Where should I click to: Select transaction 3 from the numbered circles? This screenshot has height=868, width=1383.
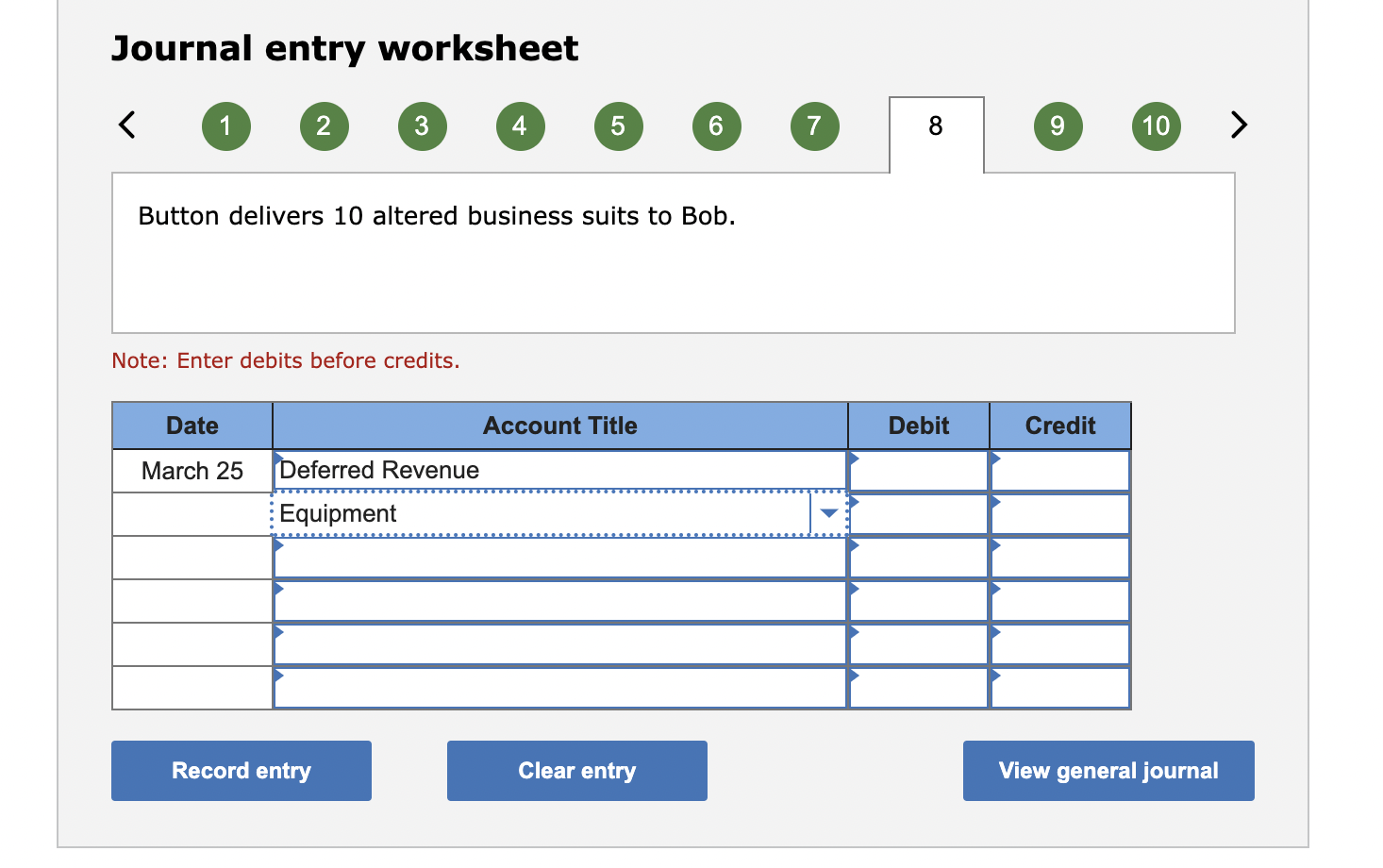click(422, 125)
